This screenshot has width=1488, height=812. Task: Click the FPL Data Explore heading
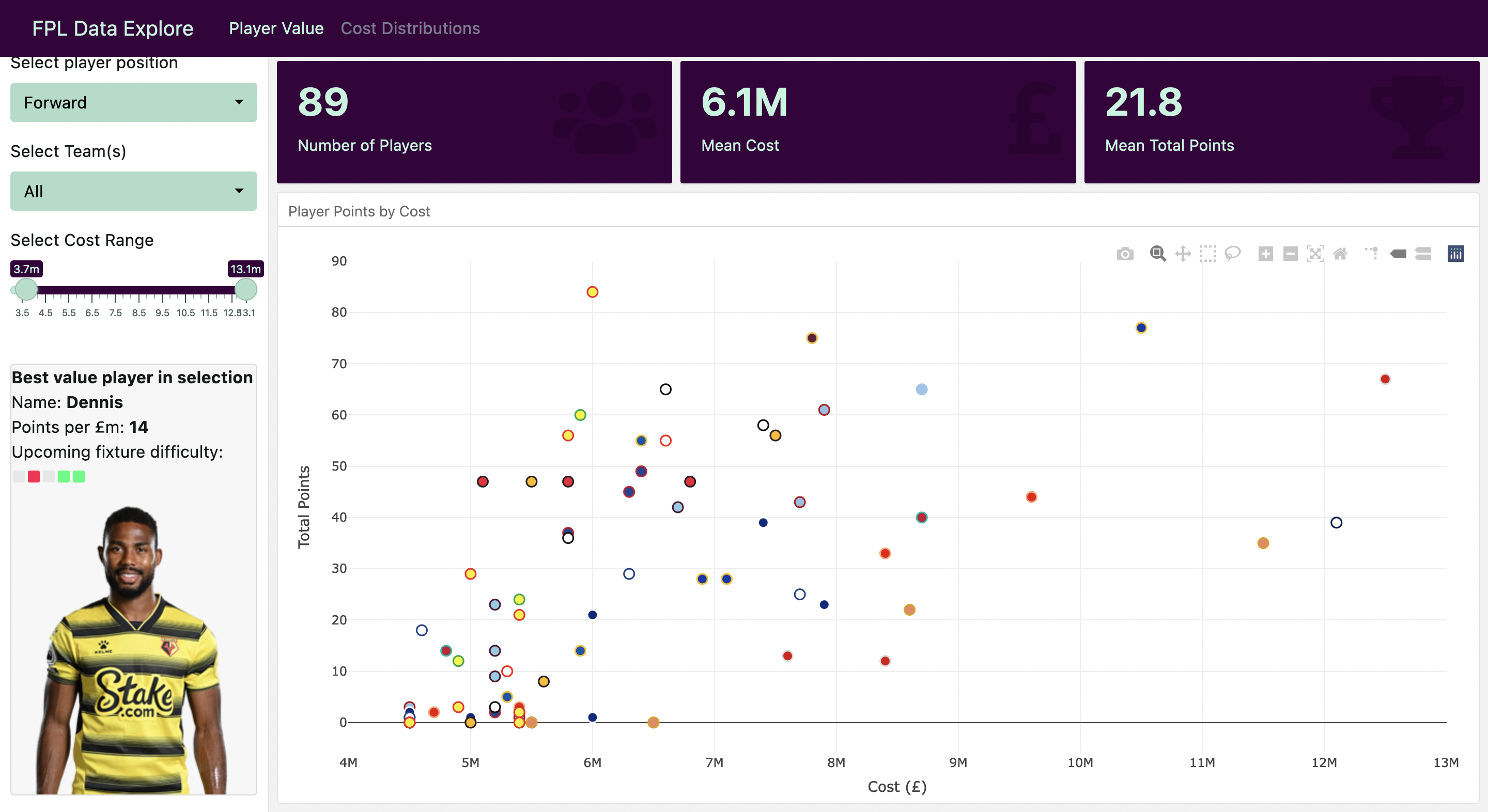point(113,28)
